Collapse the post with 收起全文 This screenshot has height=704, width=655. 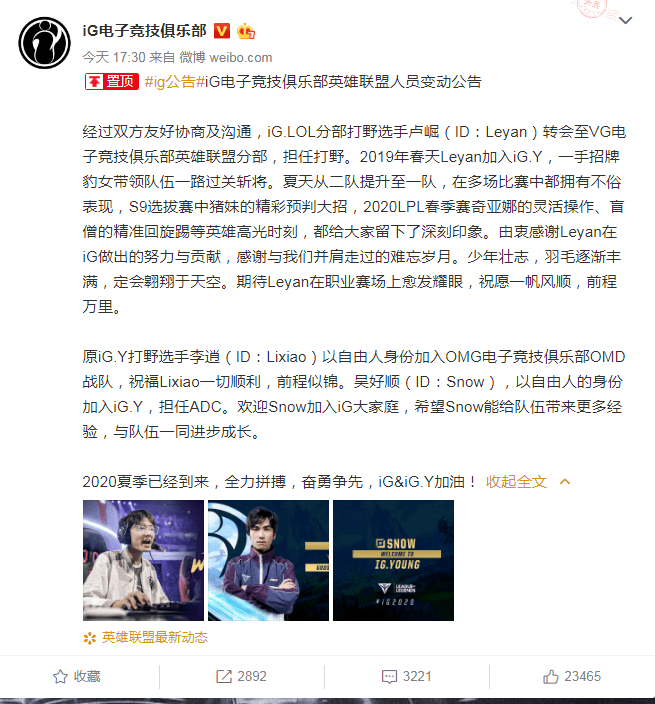click(516, 482)
